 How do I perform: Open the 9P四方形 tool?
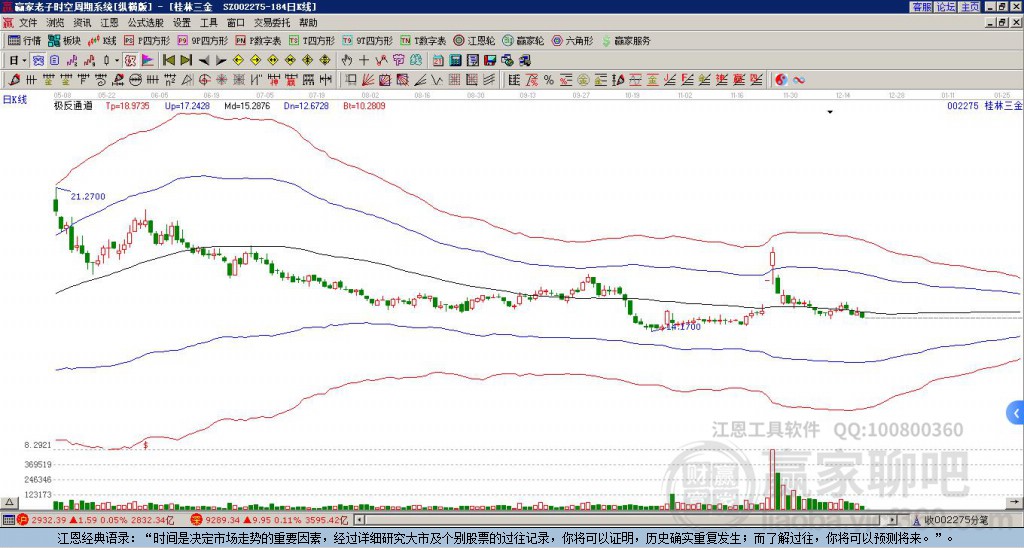coord(202,40)
